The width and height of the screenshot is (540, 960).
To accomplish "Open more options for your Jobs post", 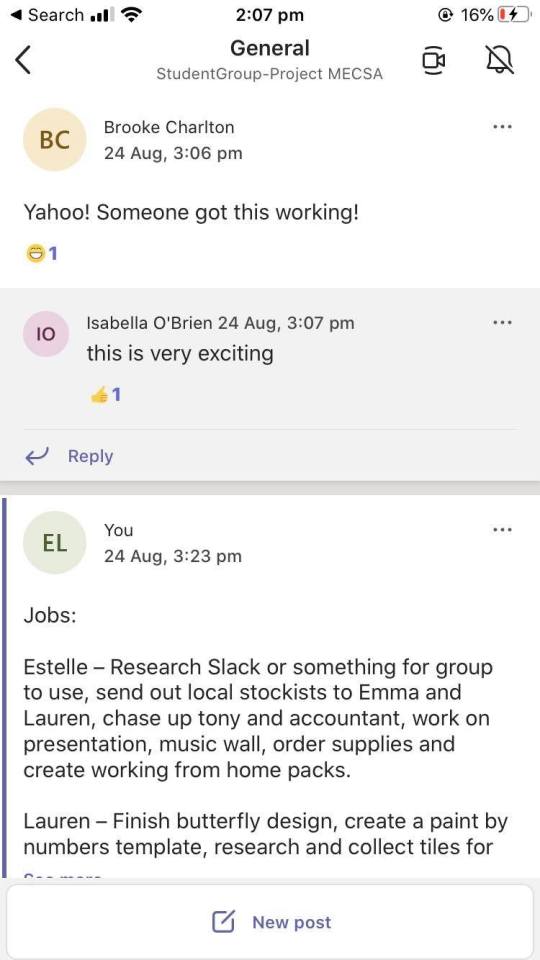I will tap(502, 530).
